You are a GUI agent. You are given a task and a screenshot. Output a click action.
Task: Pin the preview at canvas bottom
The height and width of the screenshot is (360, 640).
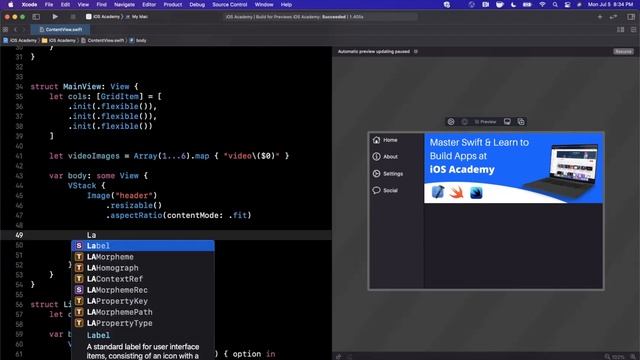[339, 356]
